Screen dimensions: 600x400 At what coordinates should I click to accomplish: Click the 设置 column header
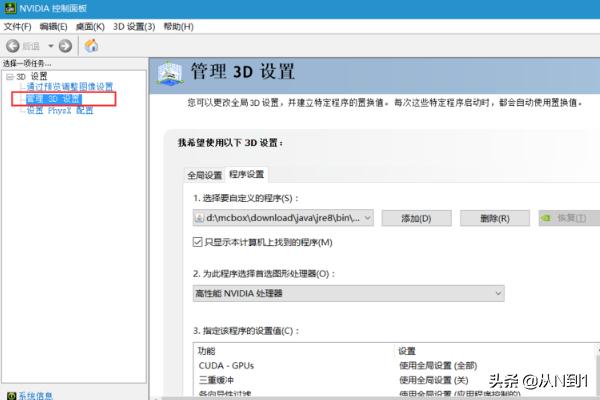407,351
